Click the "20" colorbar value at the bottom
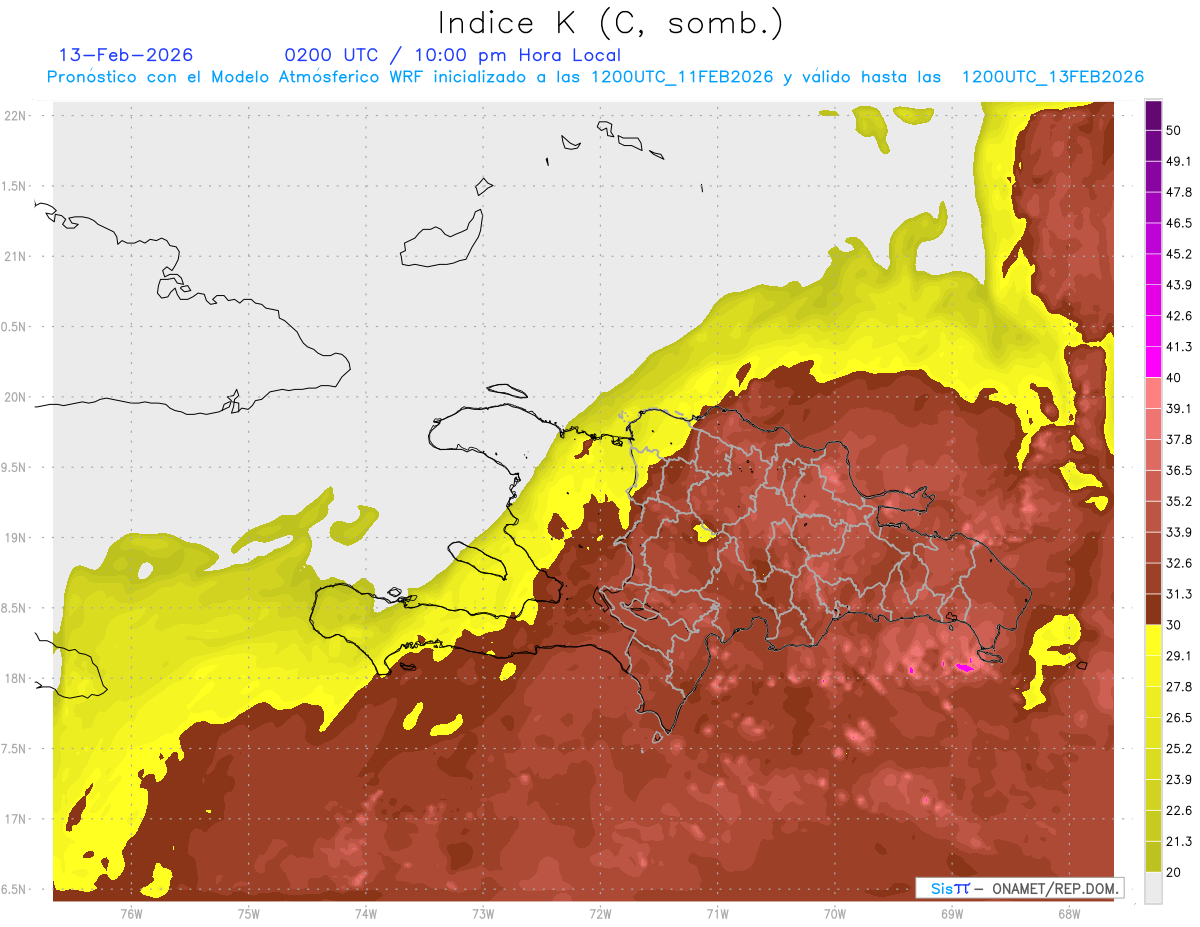1200x927 pixels. (x=1174, y=872)
